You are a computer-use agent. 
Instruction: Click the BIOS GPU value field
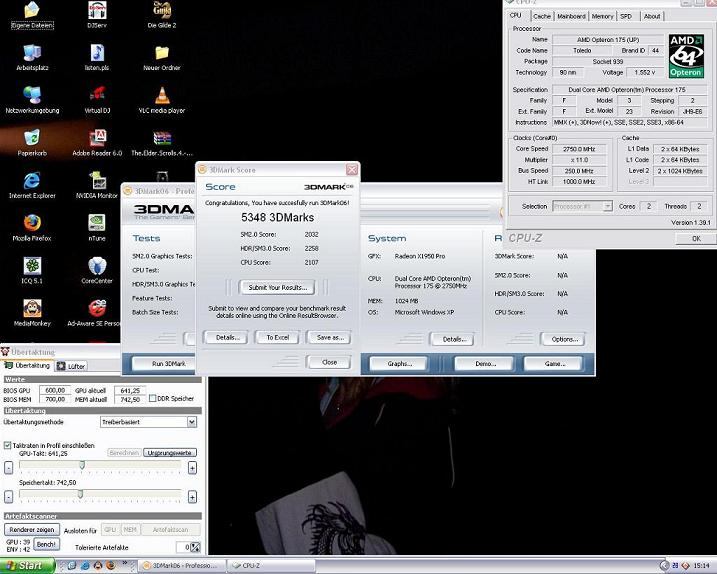pos(55,391)
